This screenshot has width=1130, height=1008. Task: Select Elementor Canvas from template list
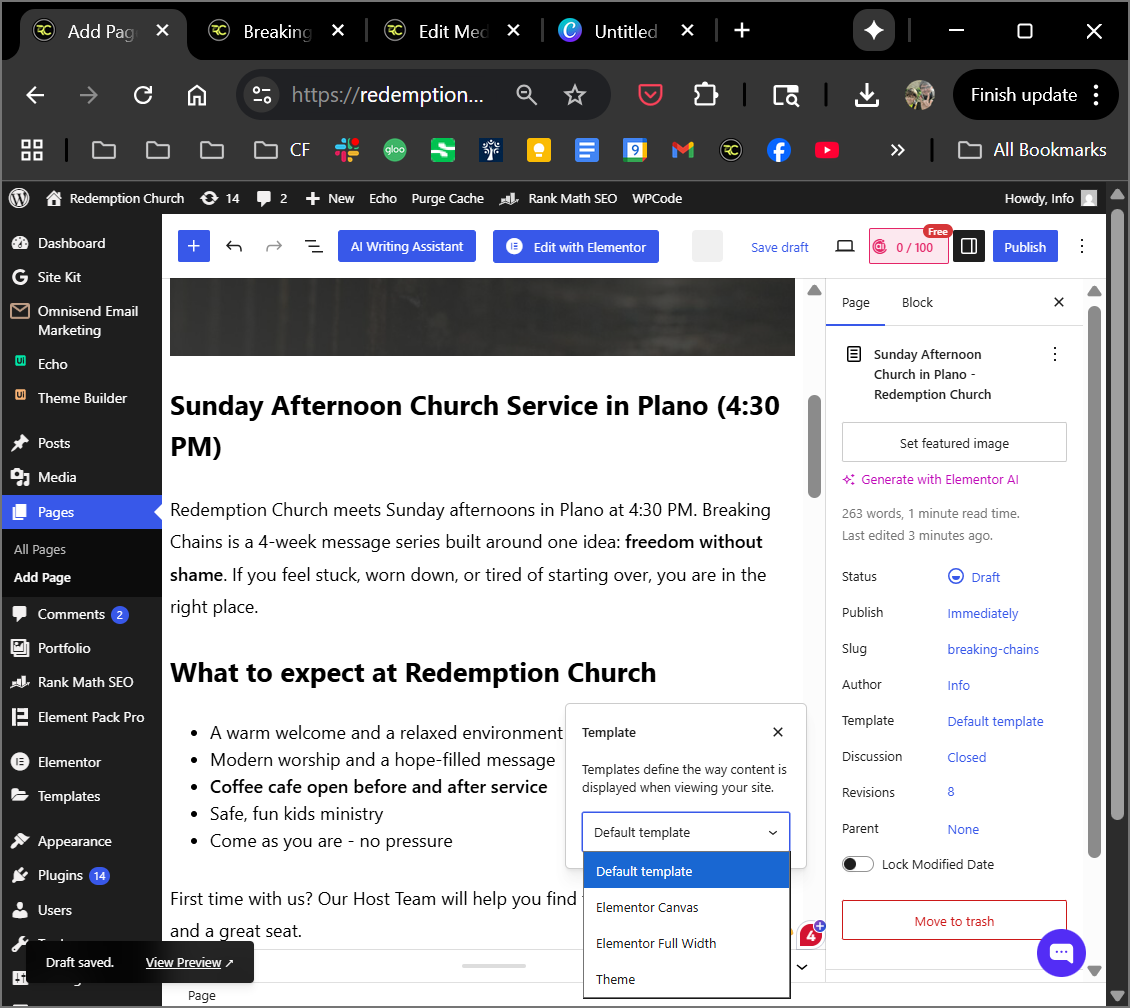click(647, 908)
